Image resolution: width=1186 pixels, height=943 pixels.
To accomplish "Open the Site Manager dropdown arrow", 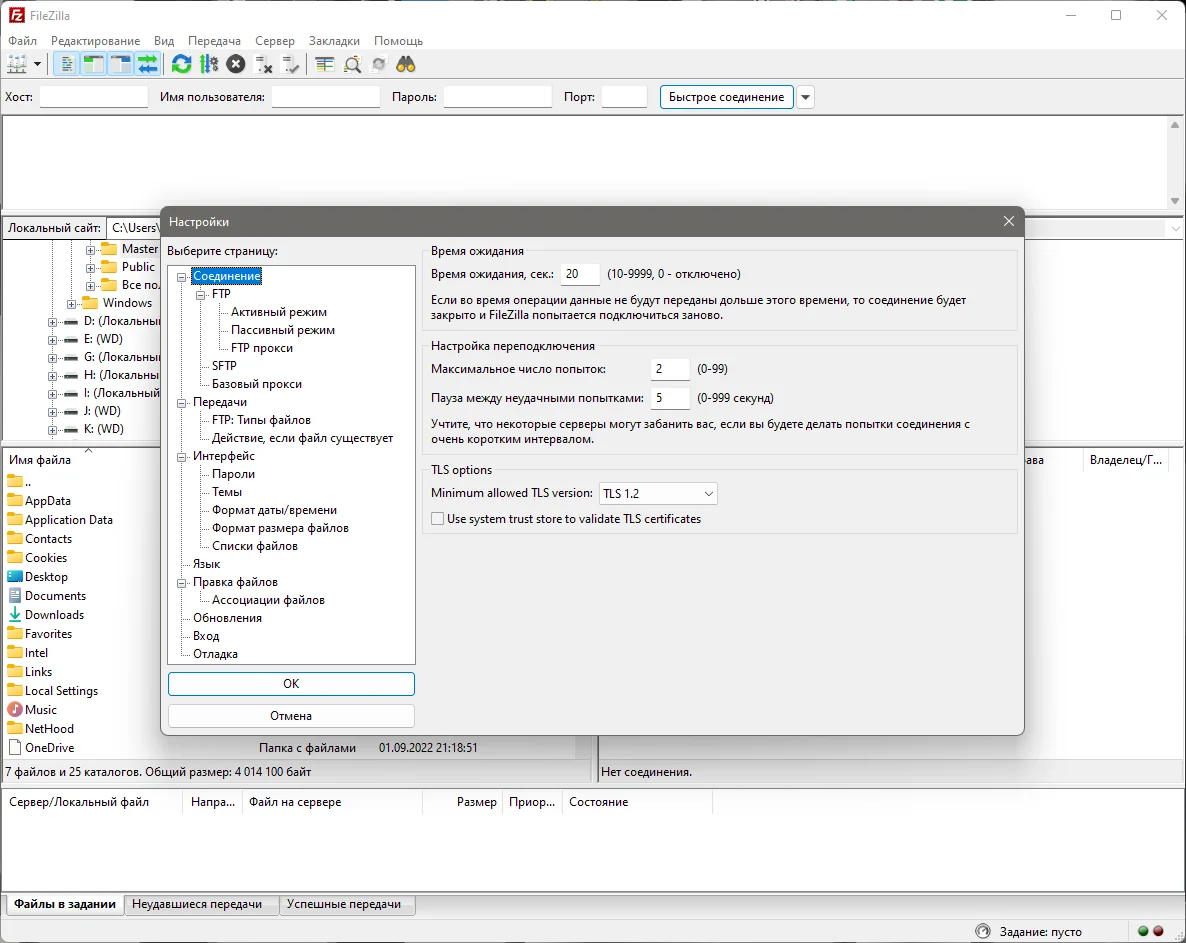I will (37, 64).
